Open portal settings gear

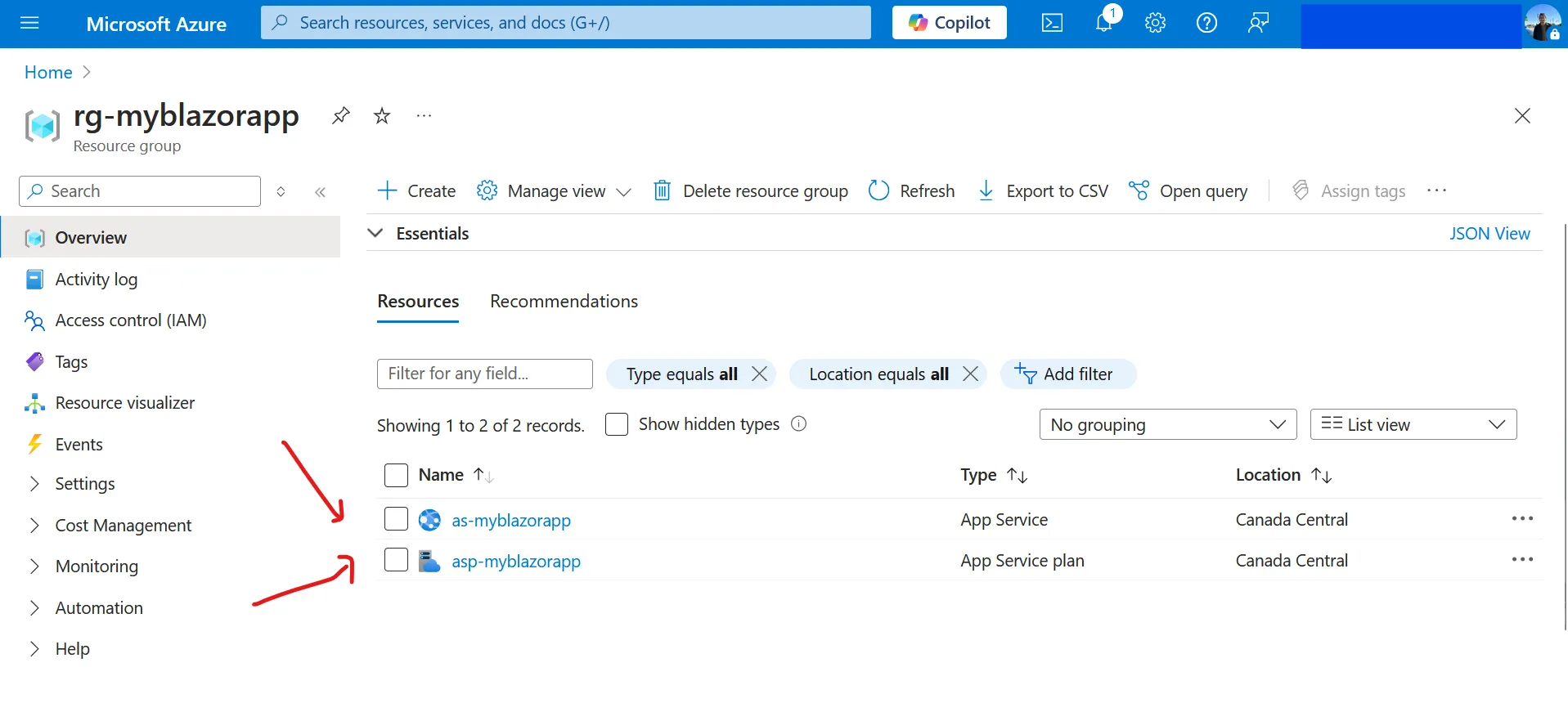point(1155,23)
